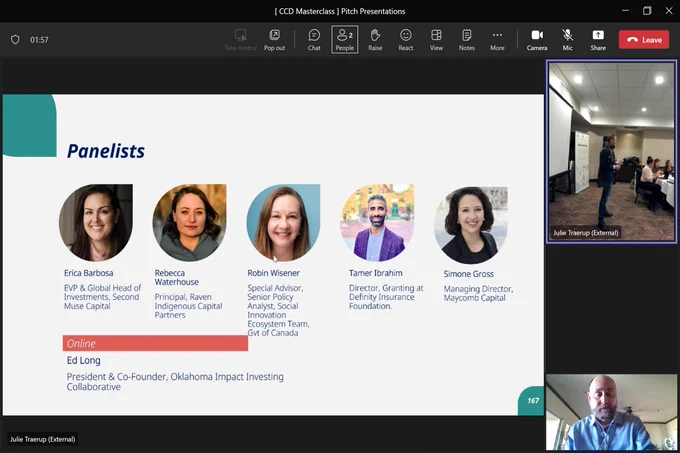Image resolution: width=680 pixels, height=453 pixels.
Task: Click 'Managing Director, Maycomb Capital' text
Action: [x=478, y=293]
